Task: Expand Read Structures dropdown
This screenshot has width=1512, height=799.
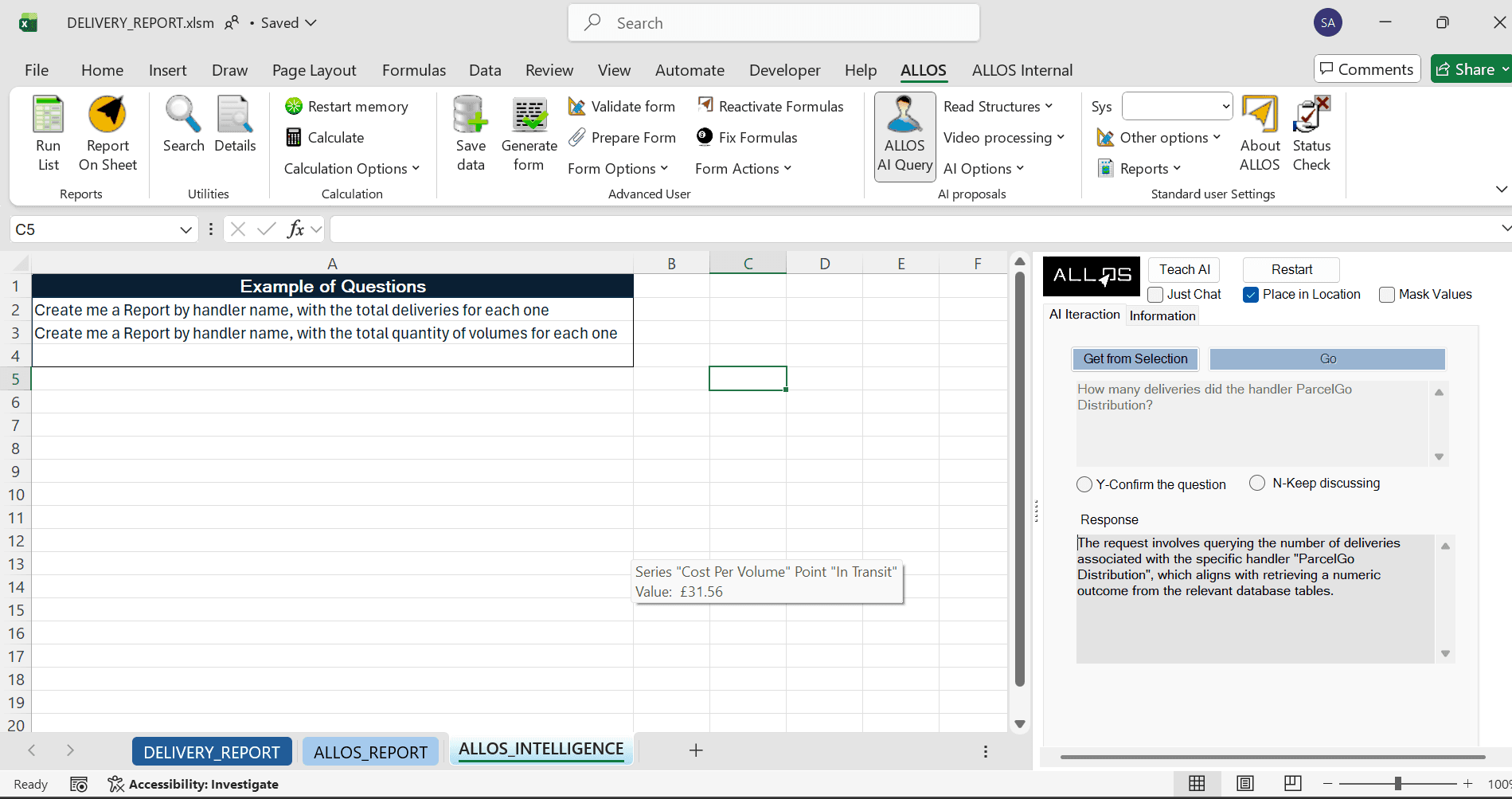Action: pos(998,107)
